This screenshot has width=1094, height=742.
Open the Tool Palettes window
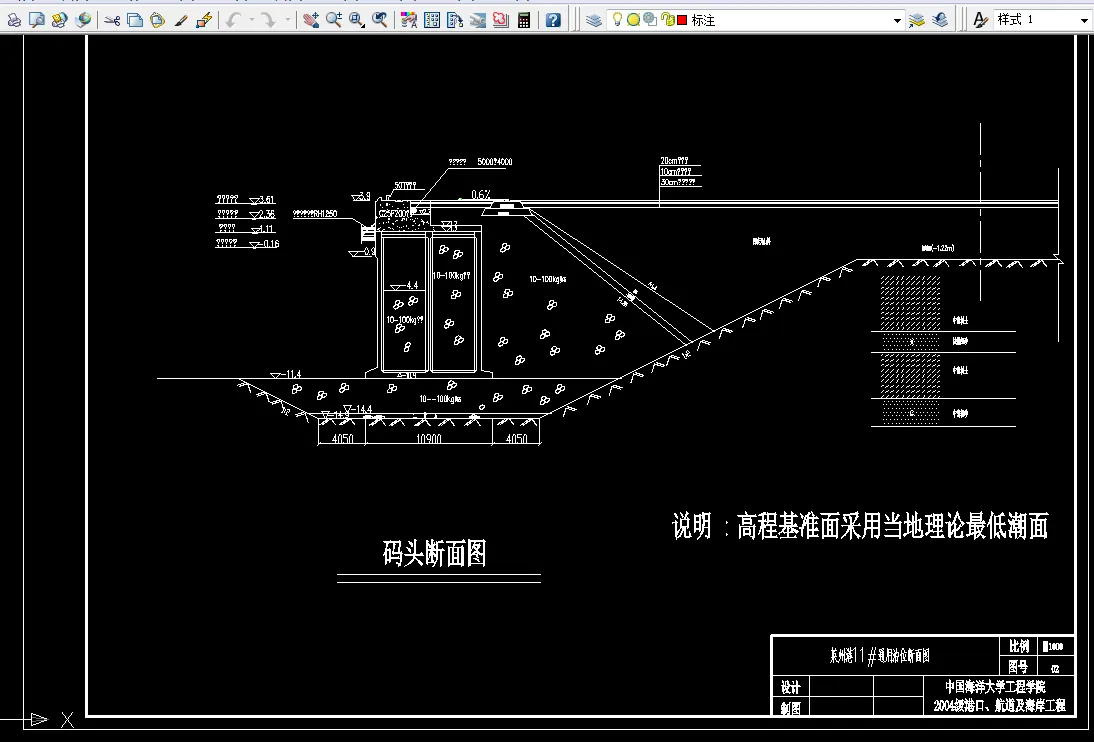456,18
